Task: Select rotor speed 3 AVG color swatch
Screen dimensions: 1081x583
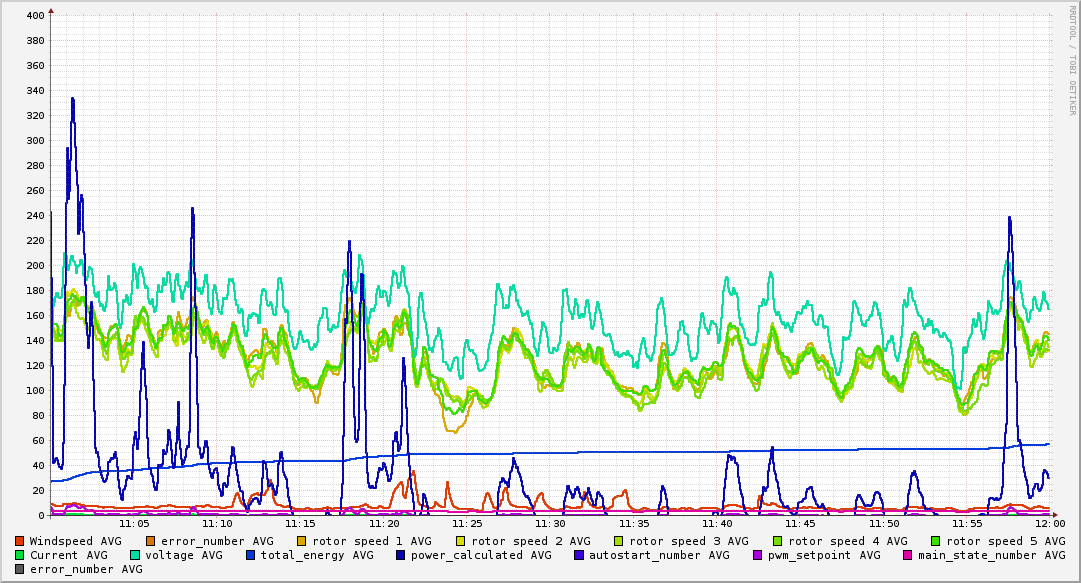Action: click(x=618, y=542)
